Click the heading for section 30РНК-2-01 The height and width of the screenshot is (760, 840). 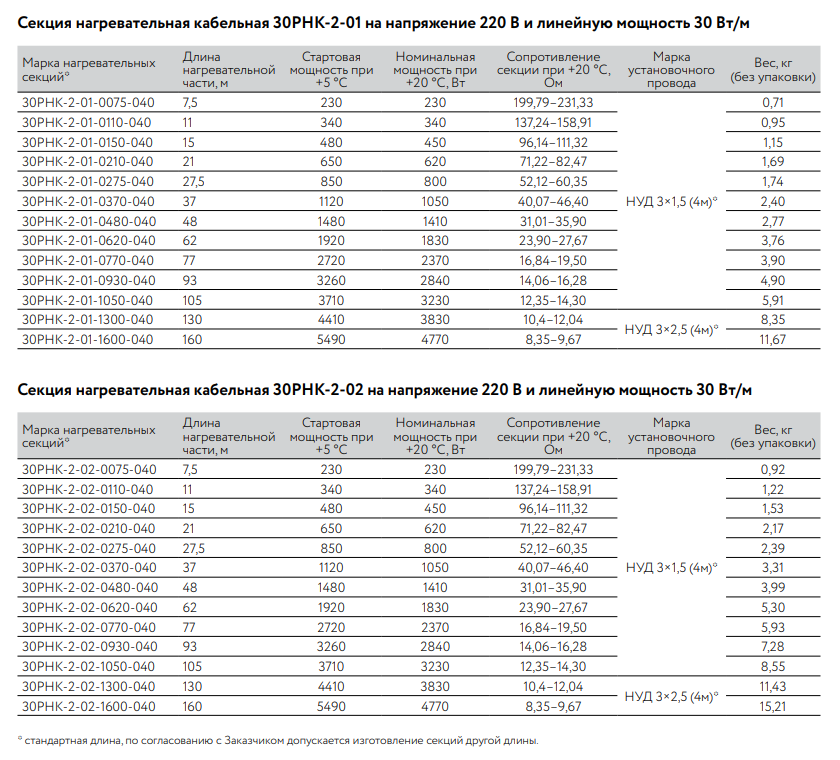pyautogui.click(x=384, y=23)
